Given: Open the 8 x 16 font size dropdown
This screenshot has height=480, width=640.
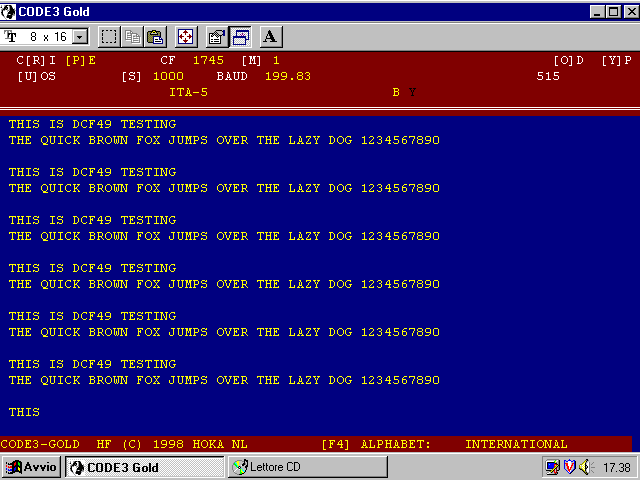Looking at the screenshot, I should (x=80, y=37).
